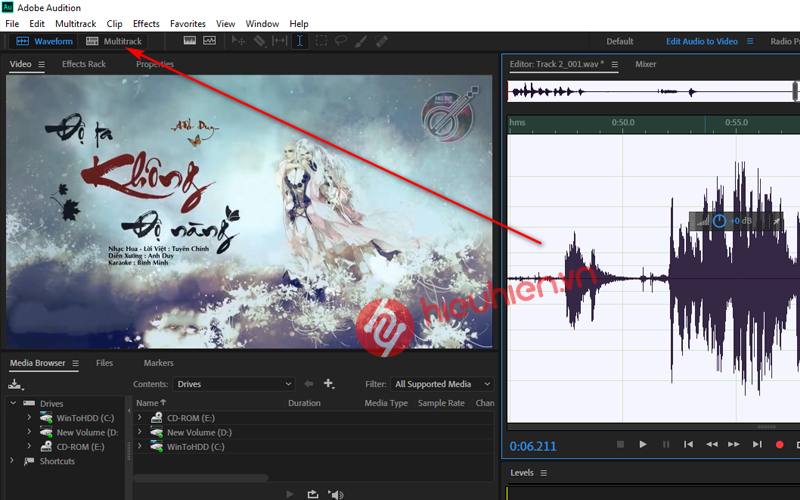Open the Clip menu
800x500 pixels.
pos(114,24)
